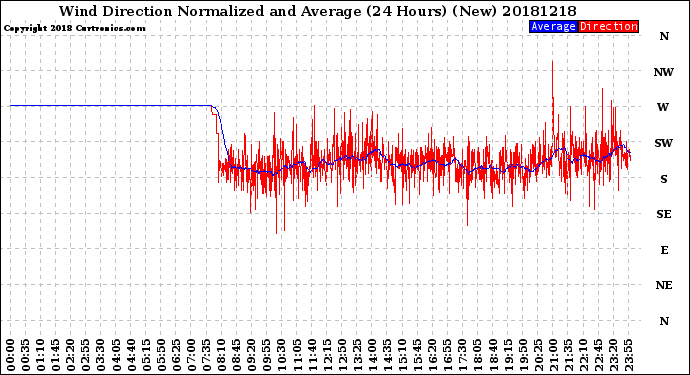Click the 02:20 time label

(71, 355)
